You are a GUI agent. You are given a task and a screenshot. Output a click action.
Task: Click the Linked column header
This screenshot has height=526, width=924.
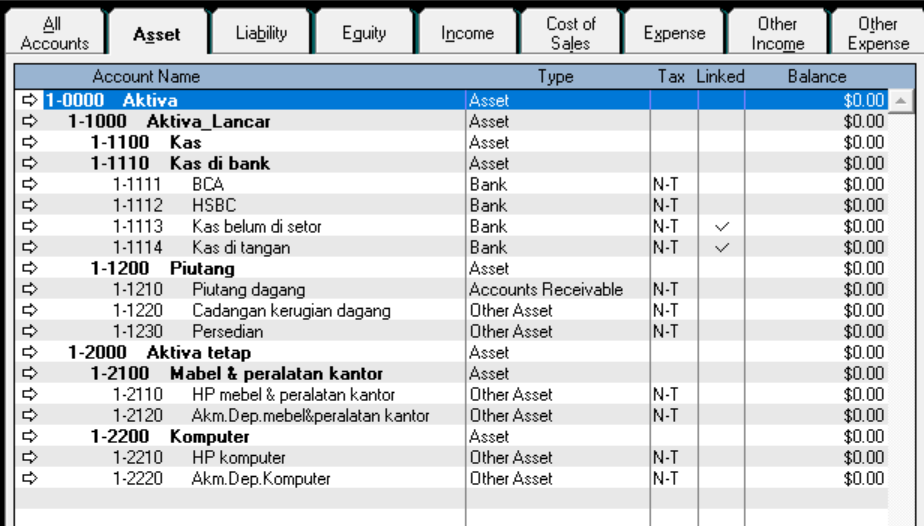720,77
